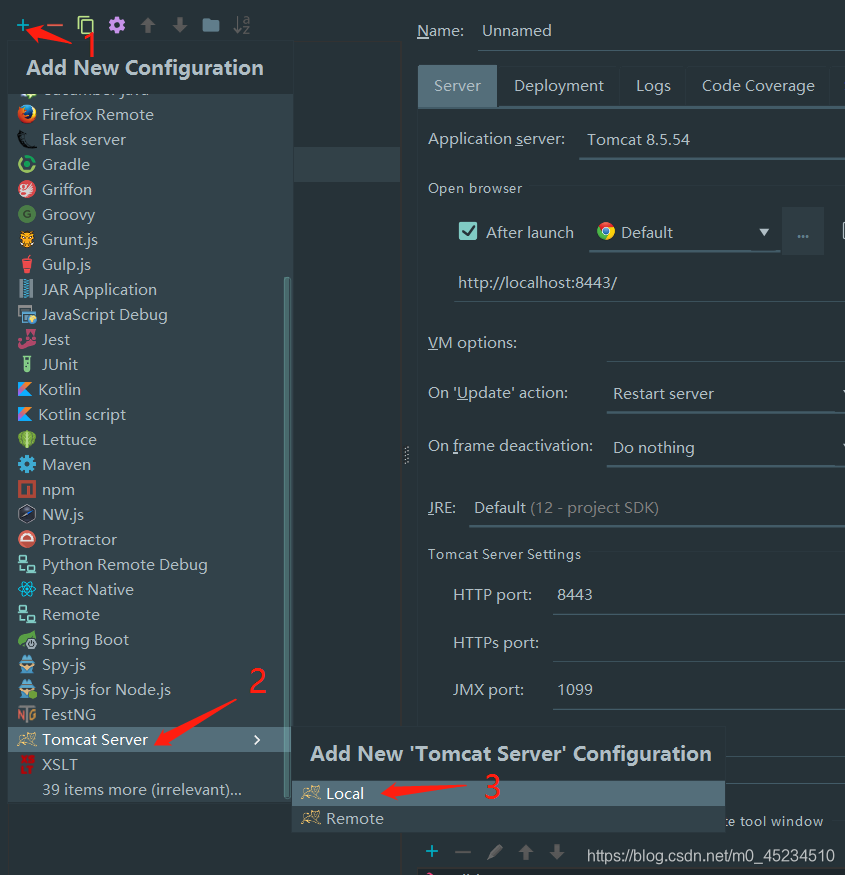Click the ellipsis browse button beside browser dropdown

coord(803,232)
